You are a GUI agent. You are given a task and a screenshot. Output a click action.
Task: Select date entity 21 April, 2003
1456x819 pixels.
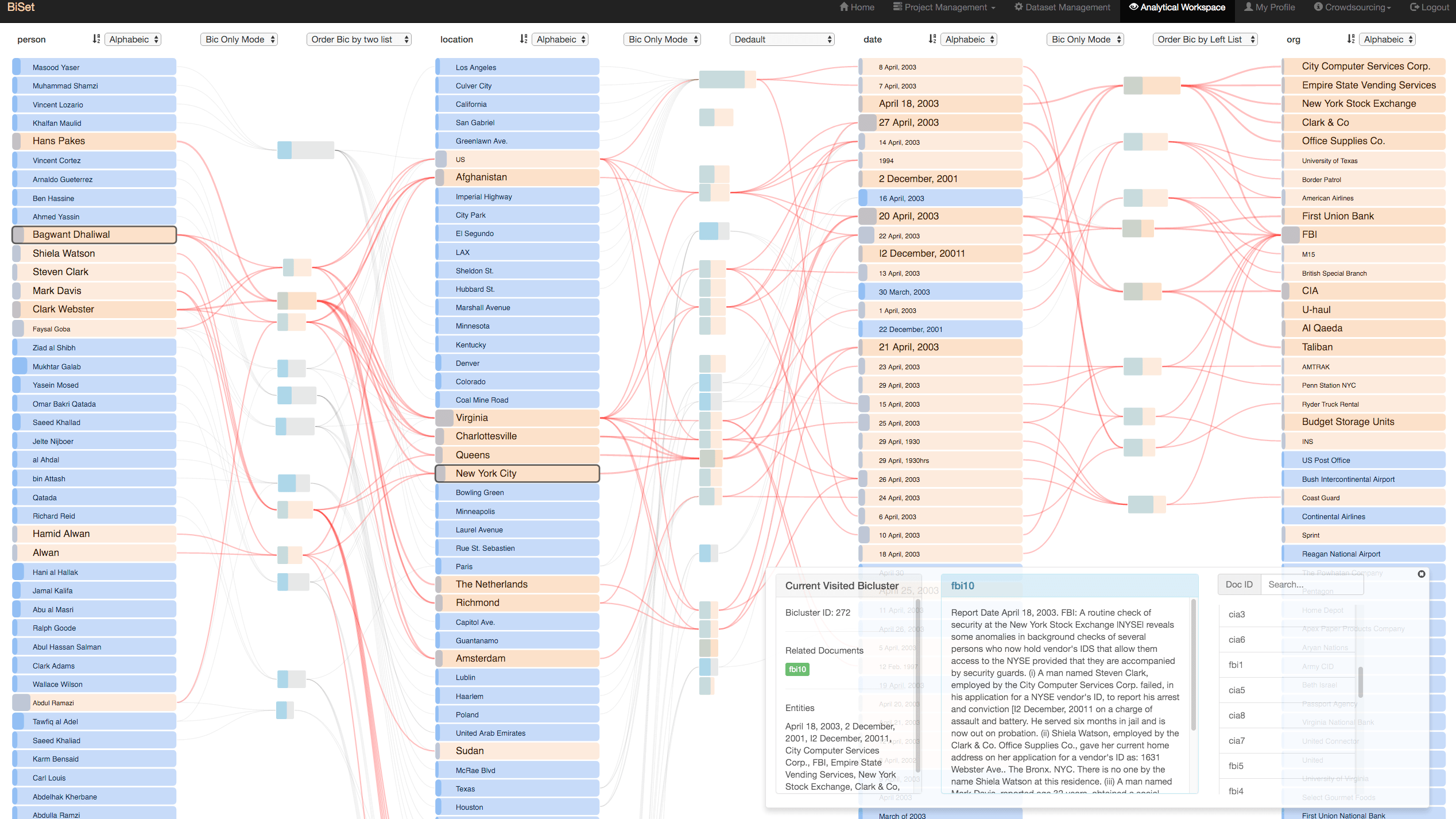[940, 347]
